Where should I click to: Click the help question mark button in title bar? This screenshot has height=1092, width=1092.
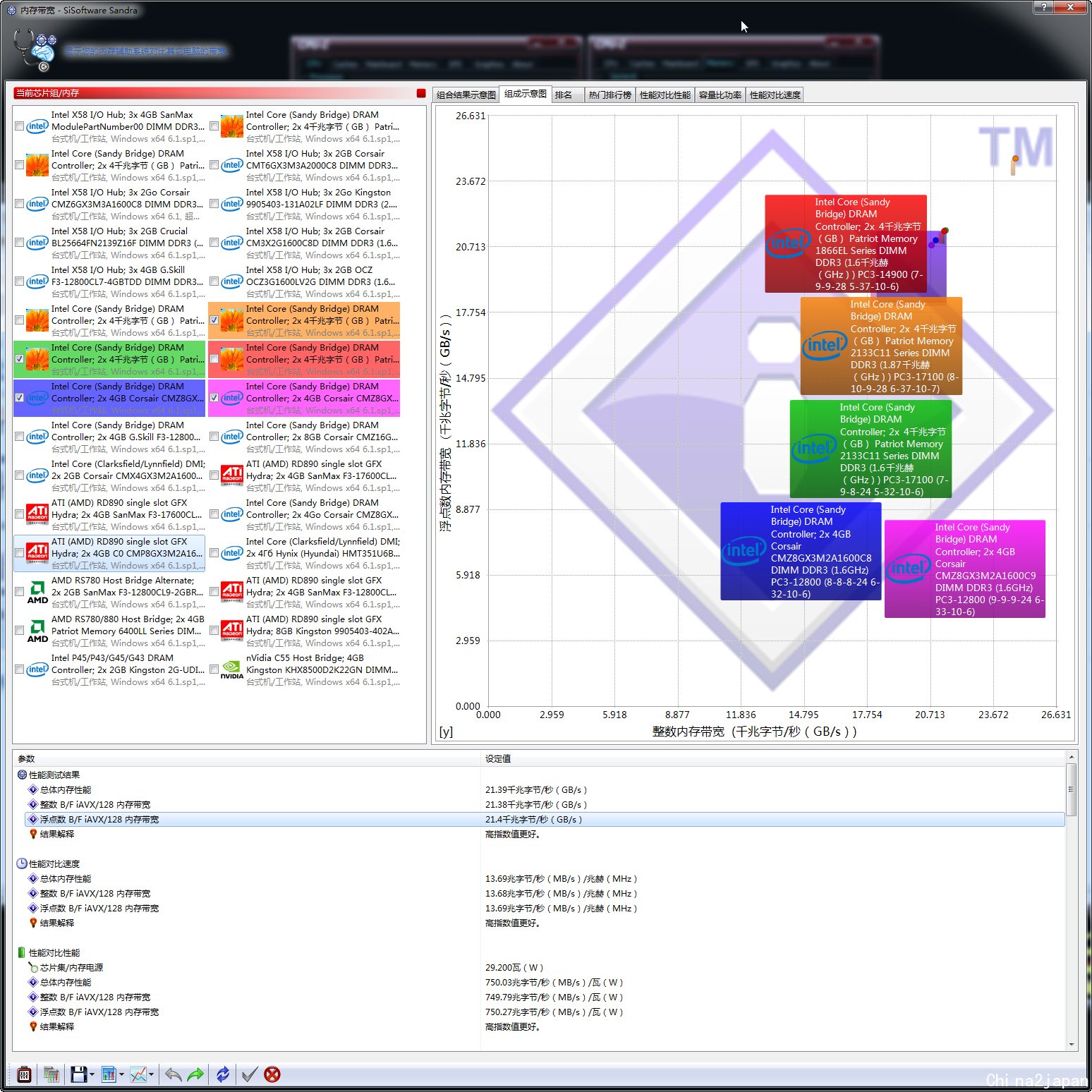tap(1043, 7)
